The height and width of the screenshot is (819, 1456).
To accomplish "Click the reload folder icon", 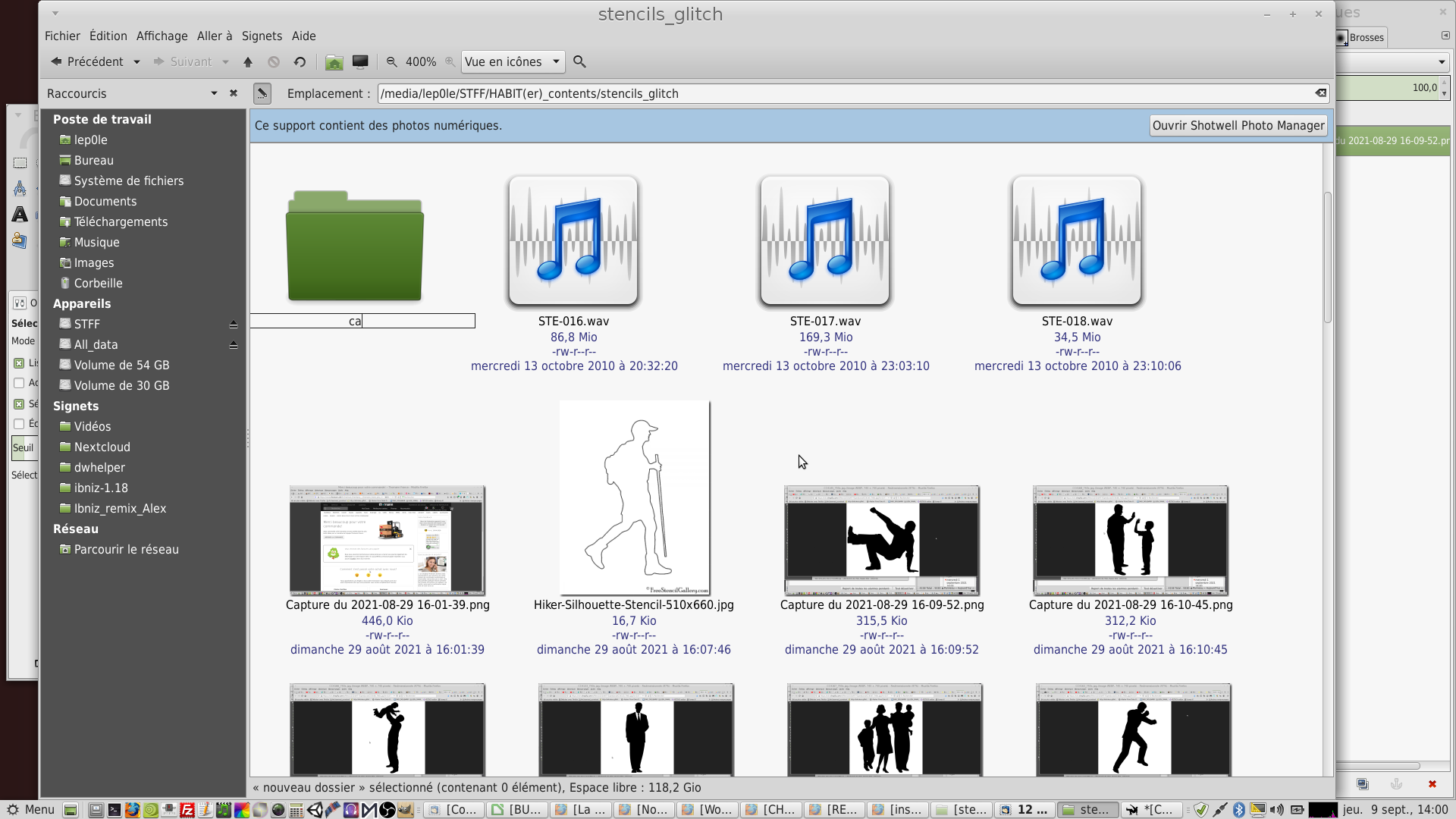I will (300, 62).
